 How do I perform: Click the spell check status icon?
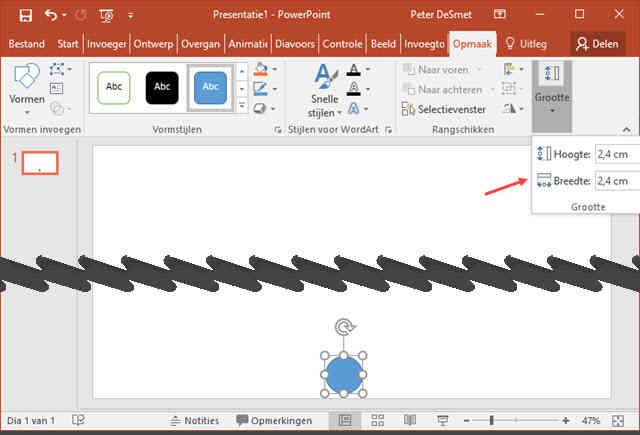[78, 420]
